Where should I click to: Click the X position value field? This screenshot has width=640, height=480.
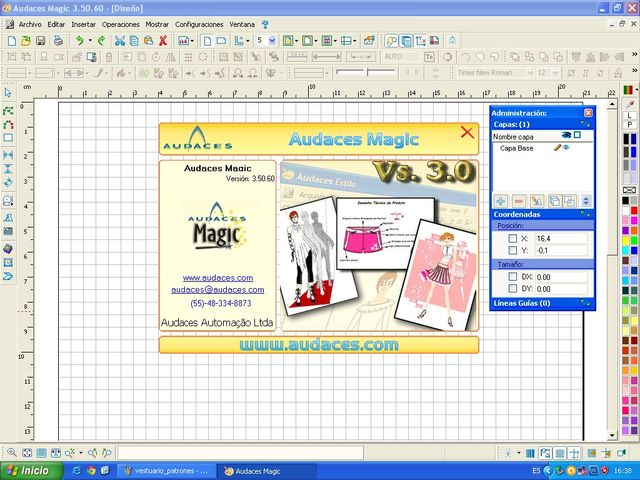coord(561,238)
